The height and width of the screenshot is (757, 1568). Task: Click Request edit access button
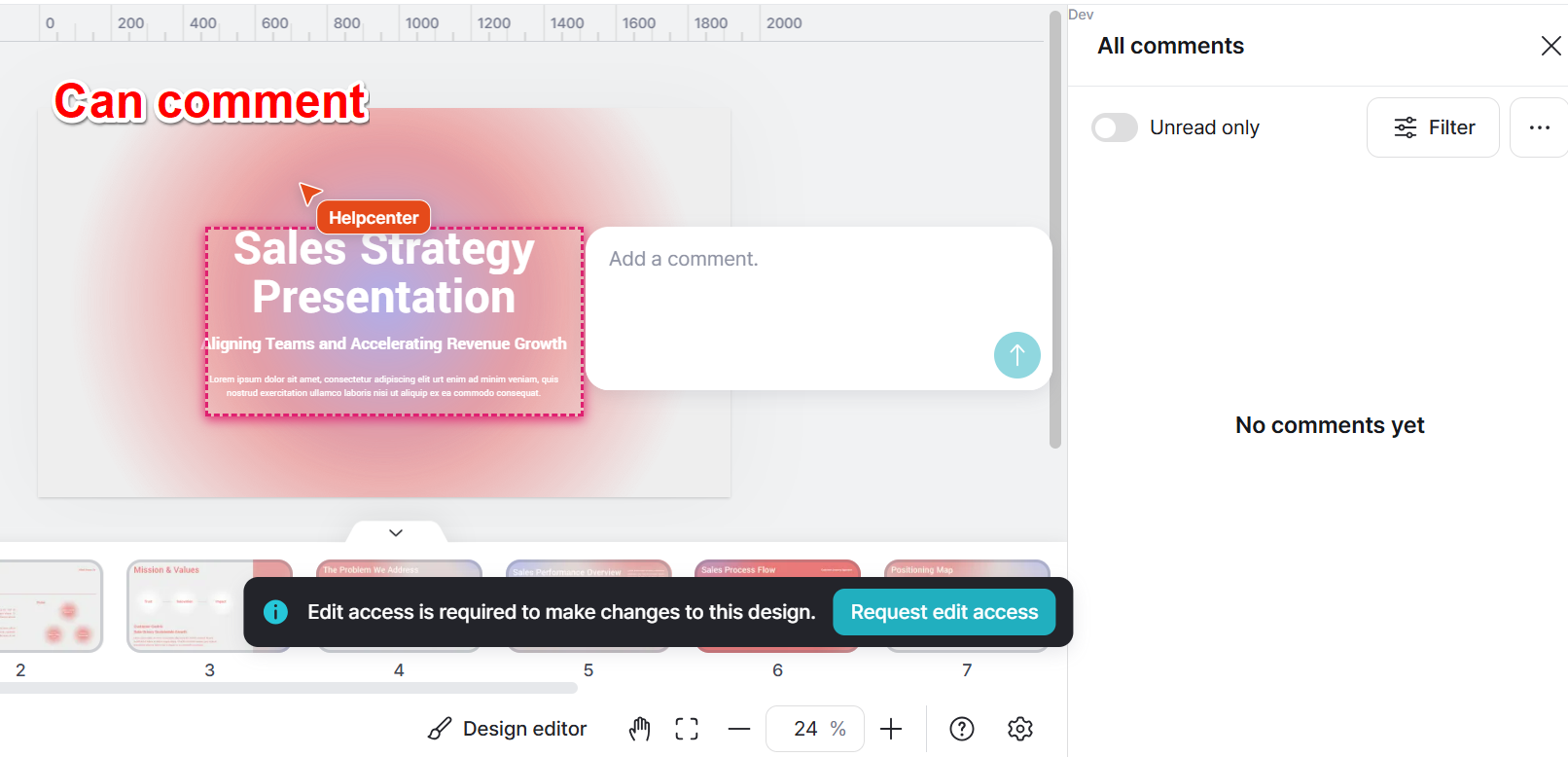pyautogui.click(x=944, y=612)
